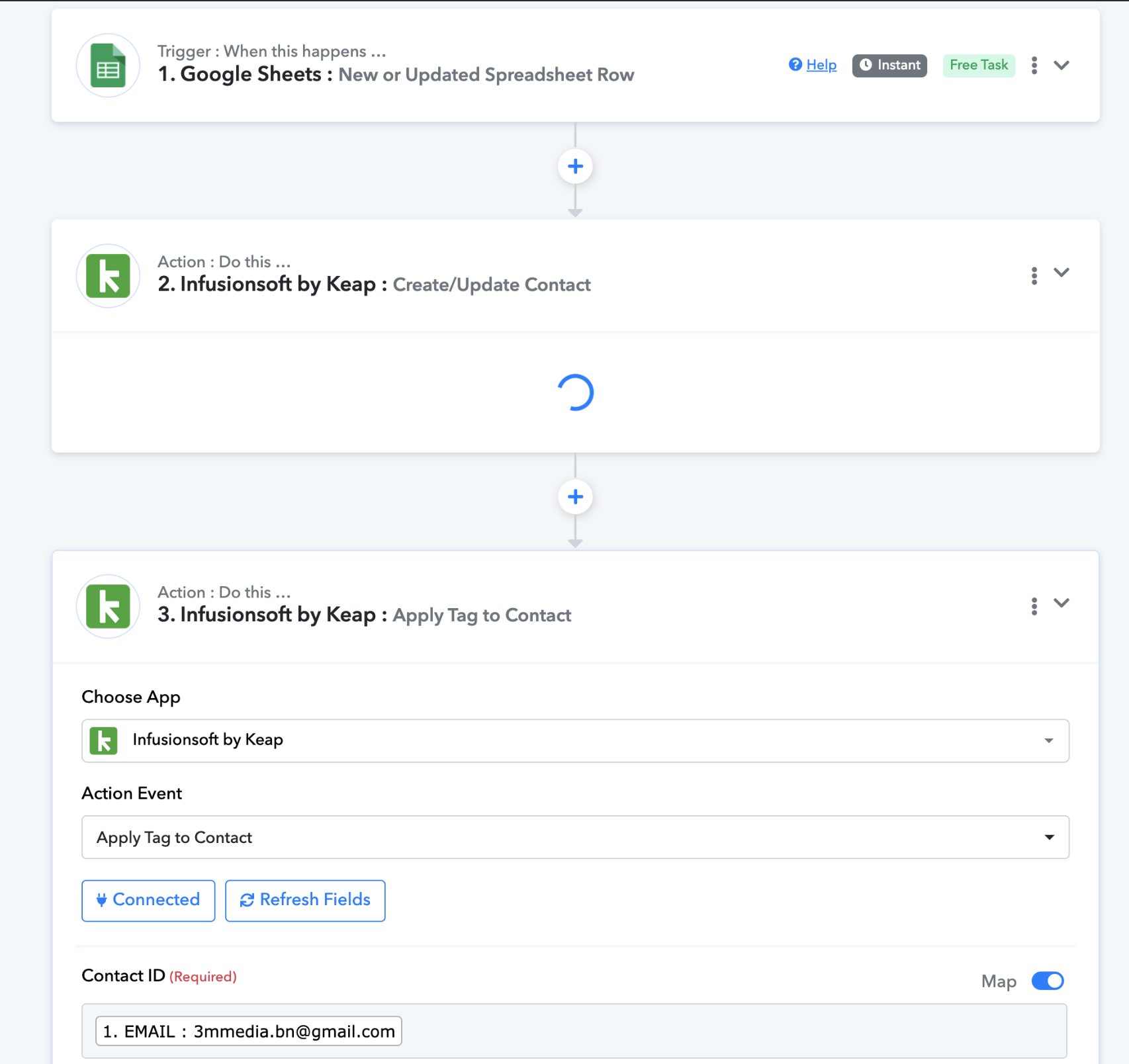Toggle the Map switch for Contact ID
The width and height of the screenshot is (1129, 1064).
tap(1048, 981)
